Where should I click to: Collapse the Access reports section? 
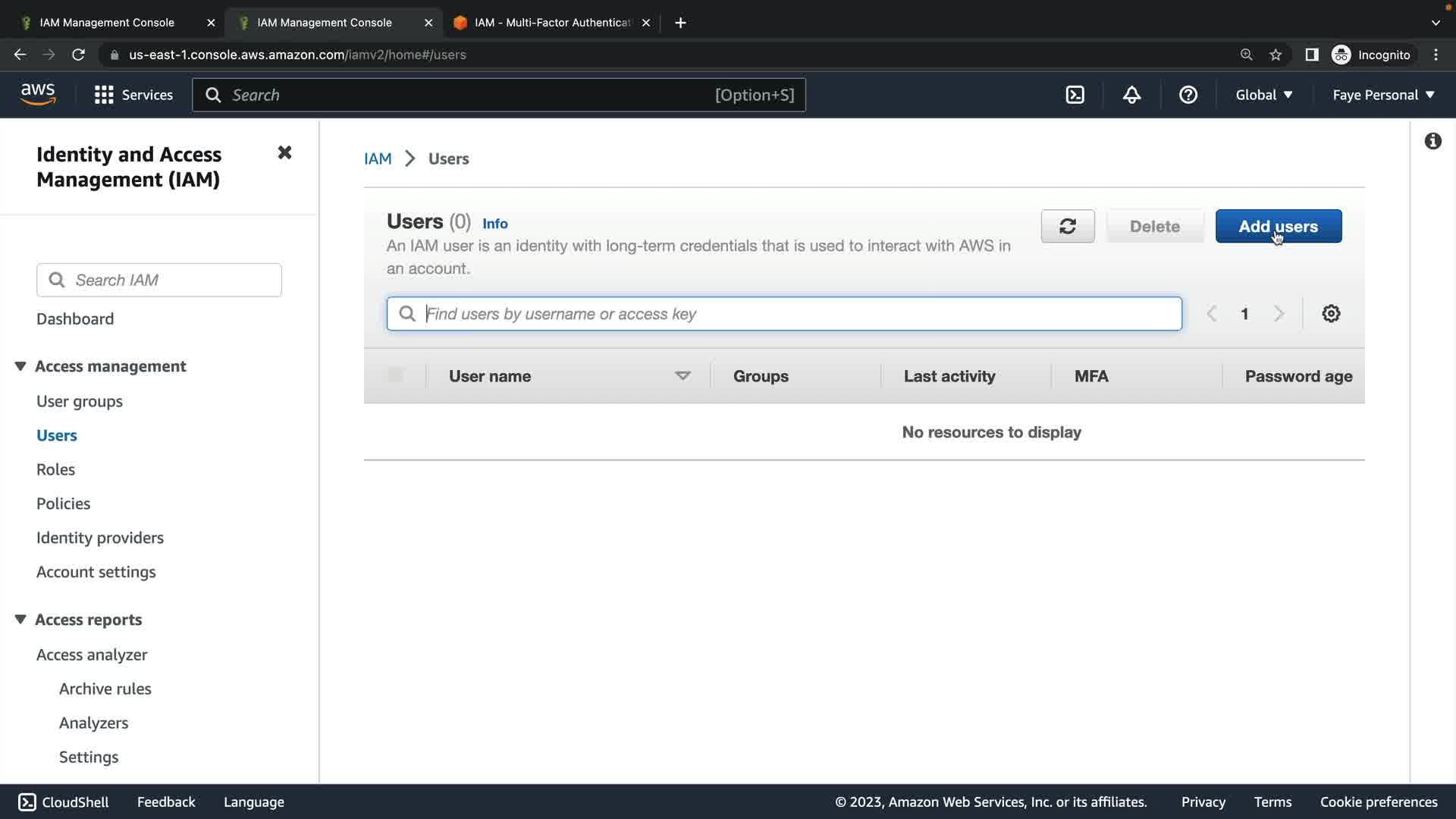[x=20, y=620]
